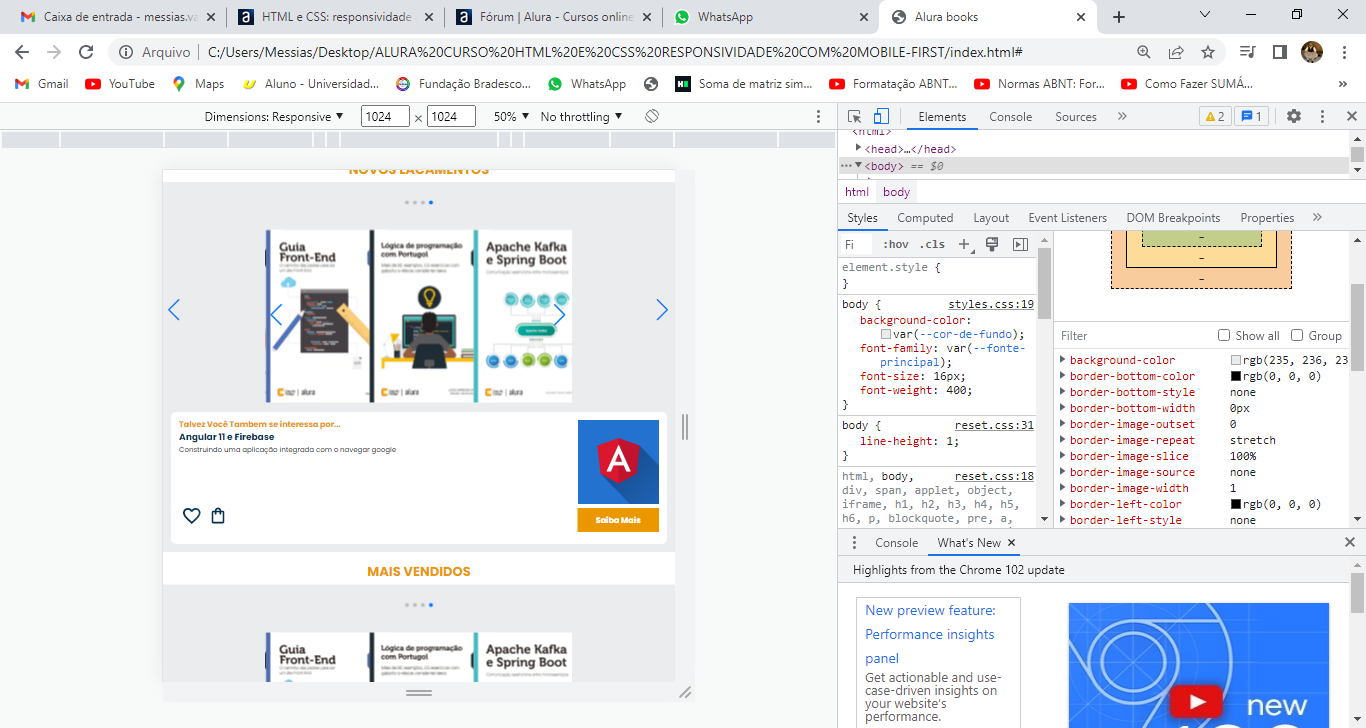Viewport: 1366px width, 728px height.
Task: Open the 50% zoom dropdown
Action: [510, 117]
